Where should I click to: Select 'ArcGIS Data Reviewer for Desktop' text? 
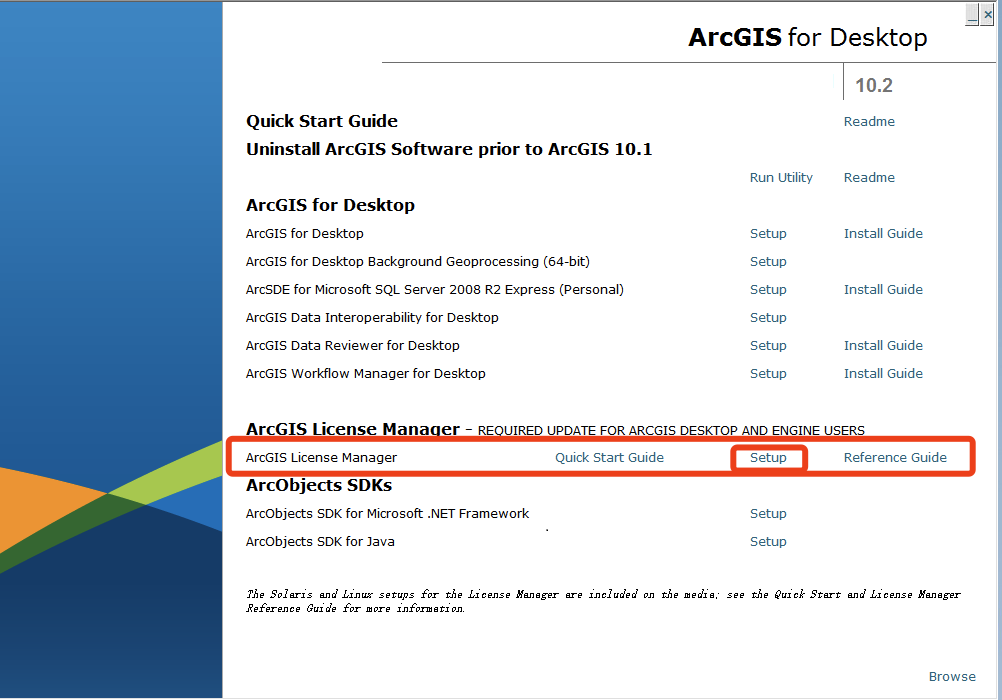pos(352,346)
